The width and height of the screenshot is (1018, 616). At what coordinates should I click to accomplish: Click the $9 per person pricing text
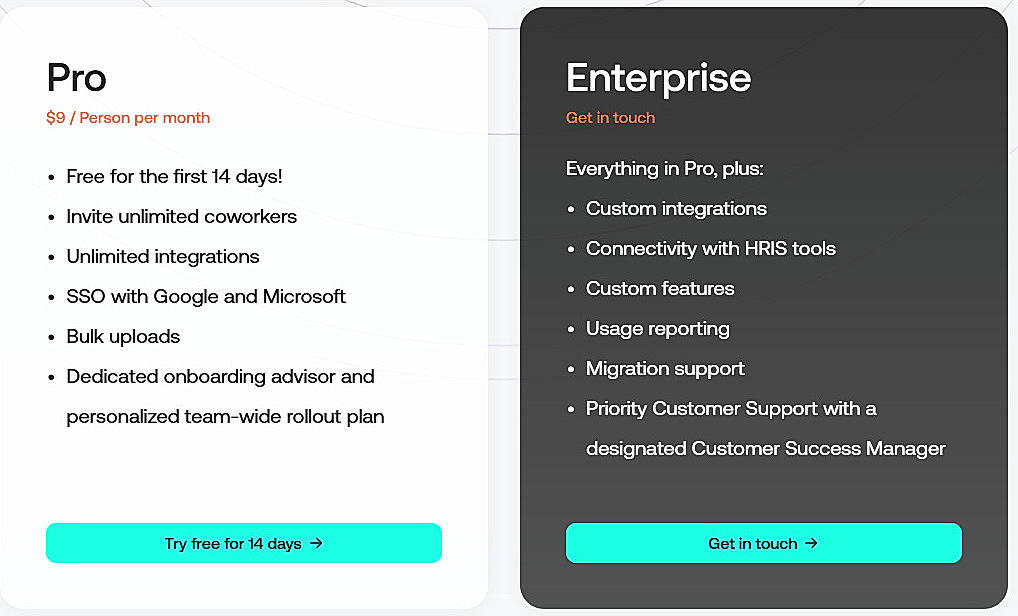point(128,117)
